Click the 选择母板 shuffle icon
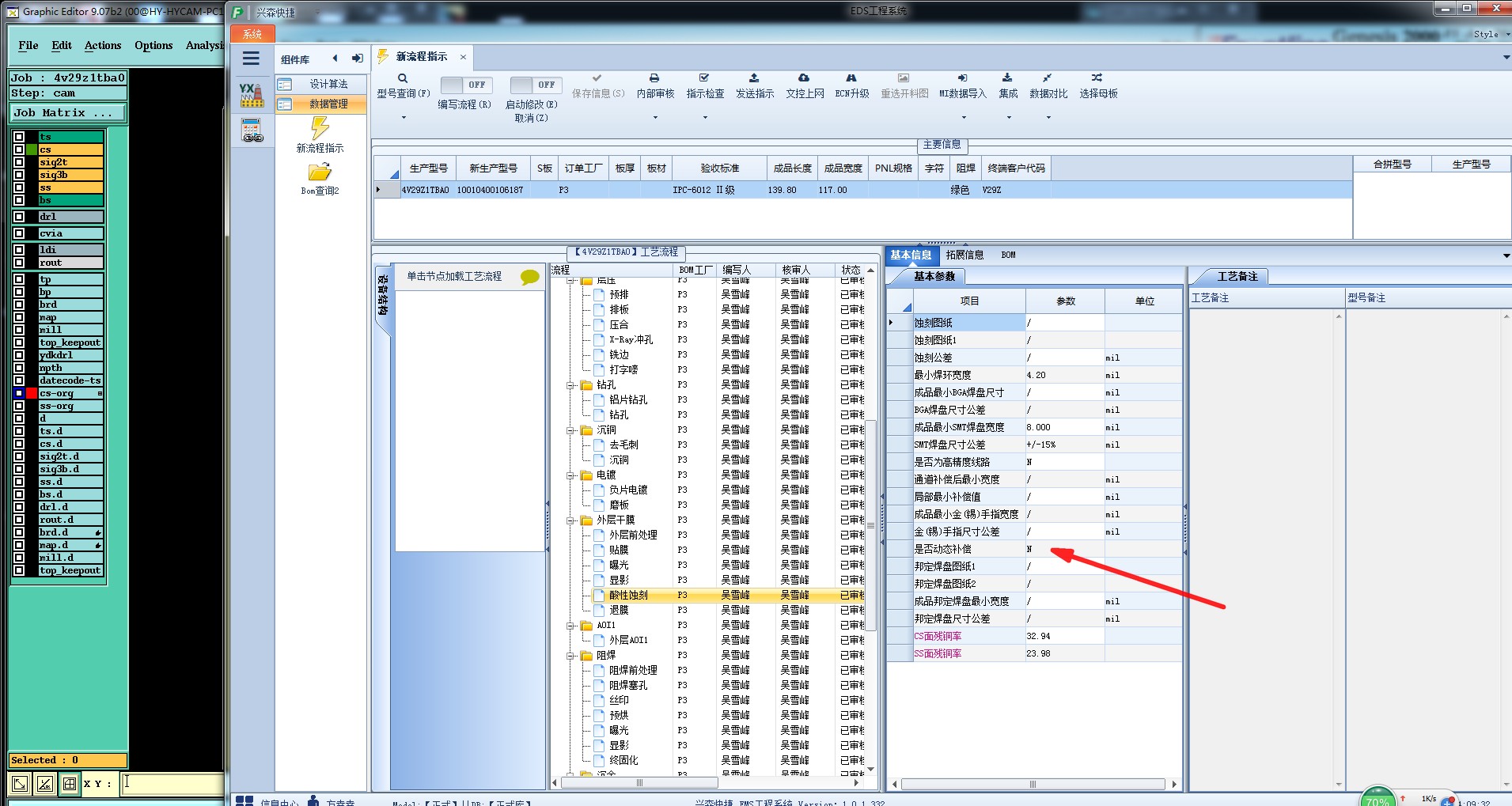This screenshot has height=806, width=1512. click(1097, 78)
